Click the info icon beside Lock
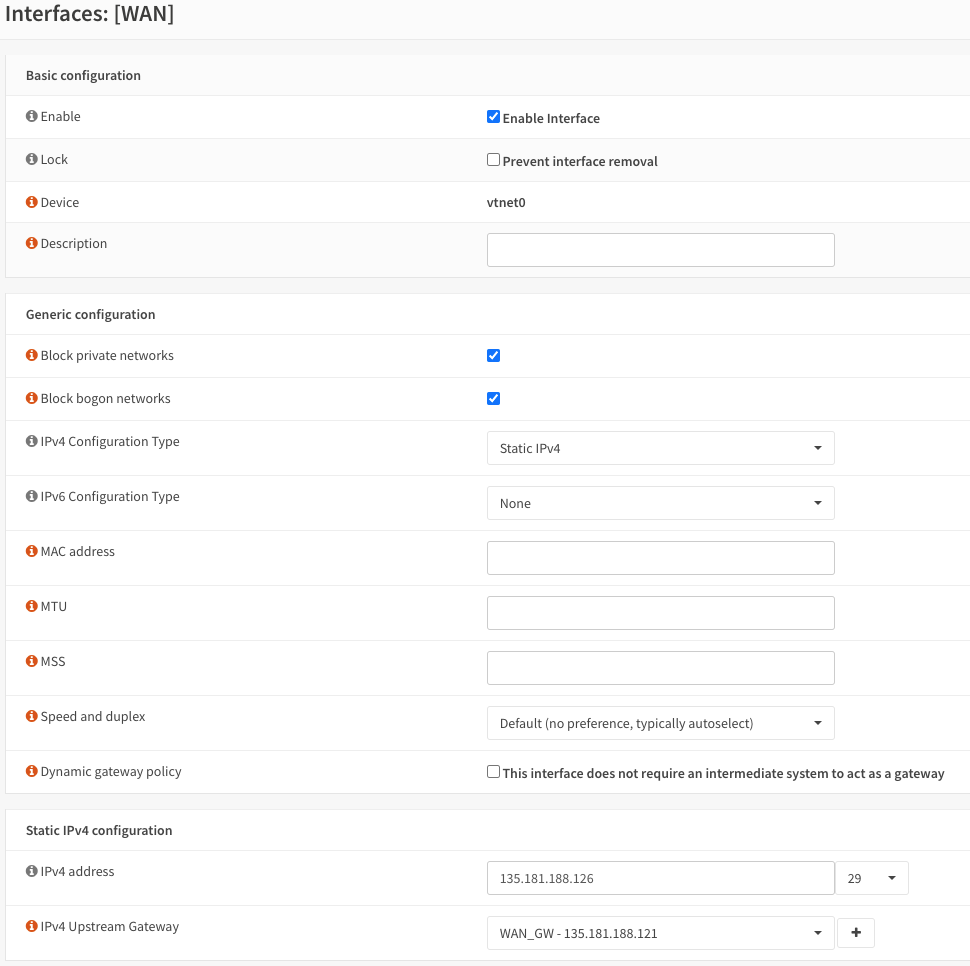 pos(32,159)
